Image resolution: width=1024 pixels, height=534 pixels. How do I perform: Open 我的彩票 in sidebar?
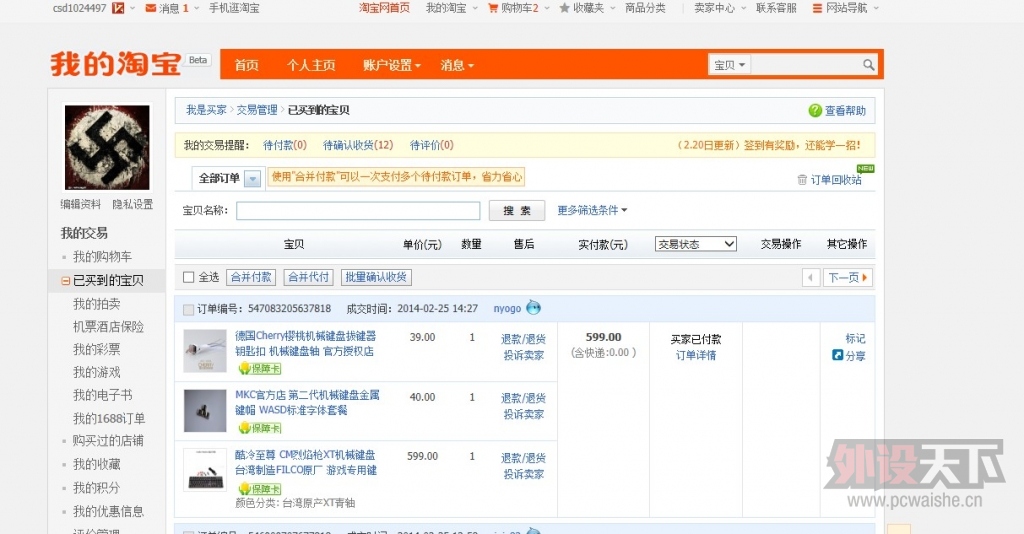pos(97,349)
